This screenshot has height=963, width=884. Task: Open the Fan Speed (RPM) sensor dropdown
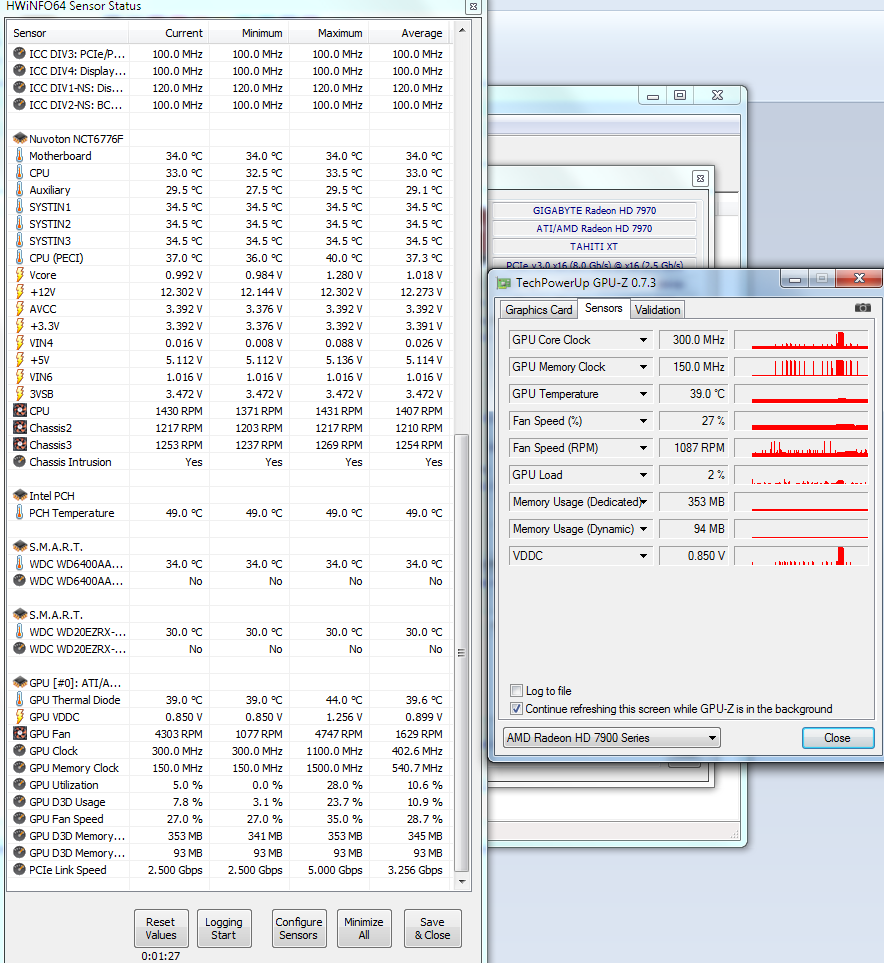click(643, 448)
